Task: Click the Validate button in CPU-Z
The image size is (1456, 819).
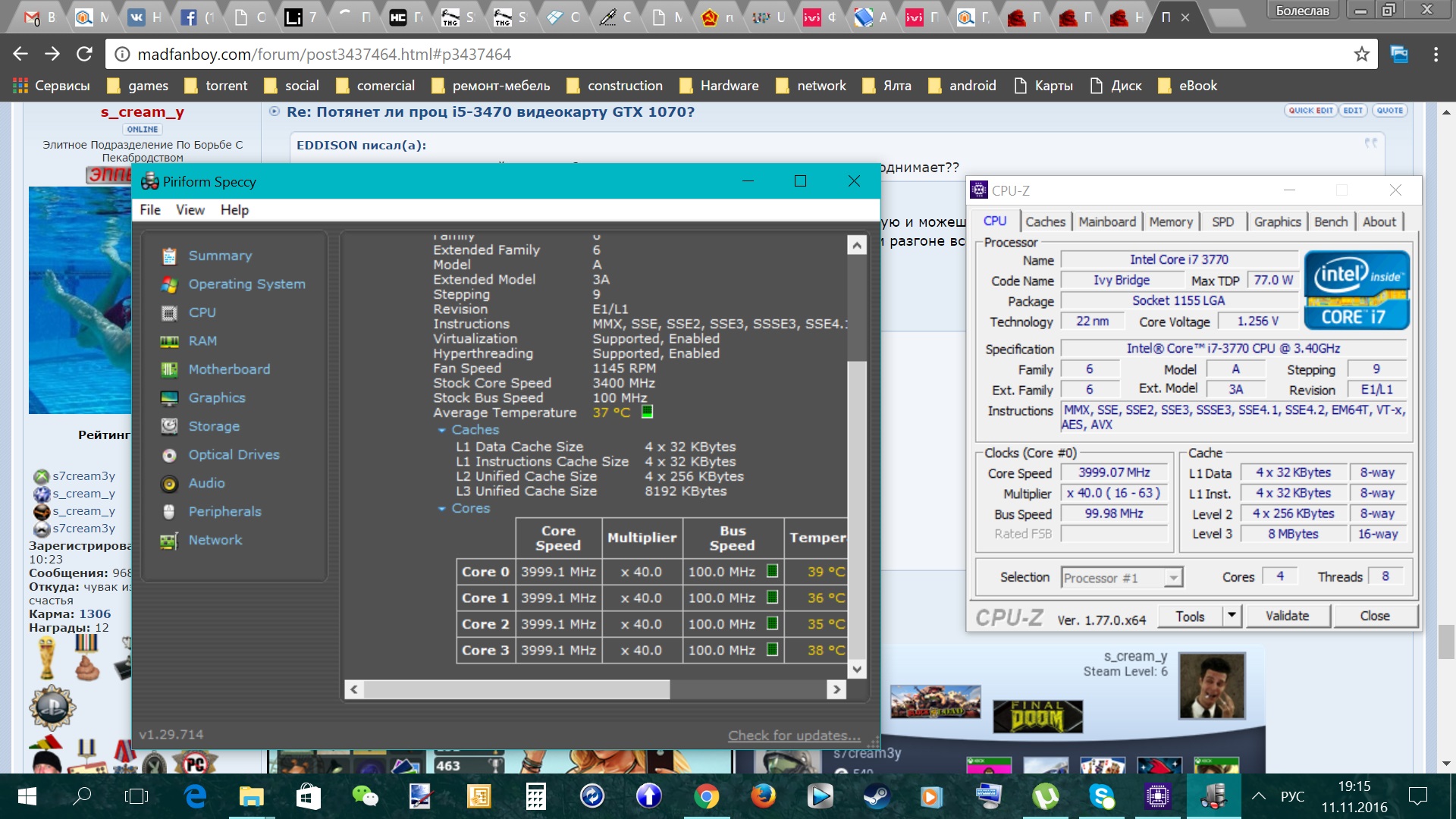Action: point(1287,616)
